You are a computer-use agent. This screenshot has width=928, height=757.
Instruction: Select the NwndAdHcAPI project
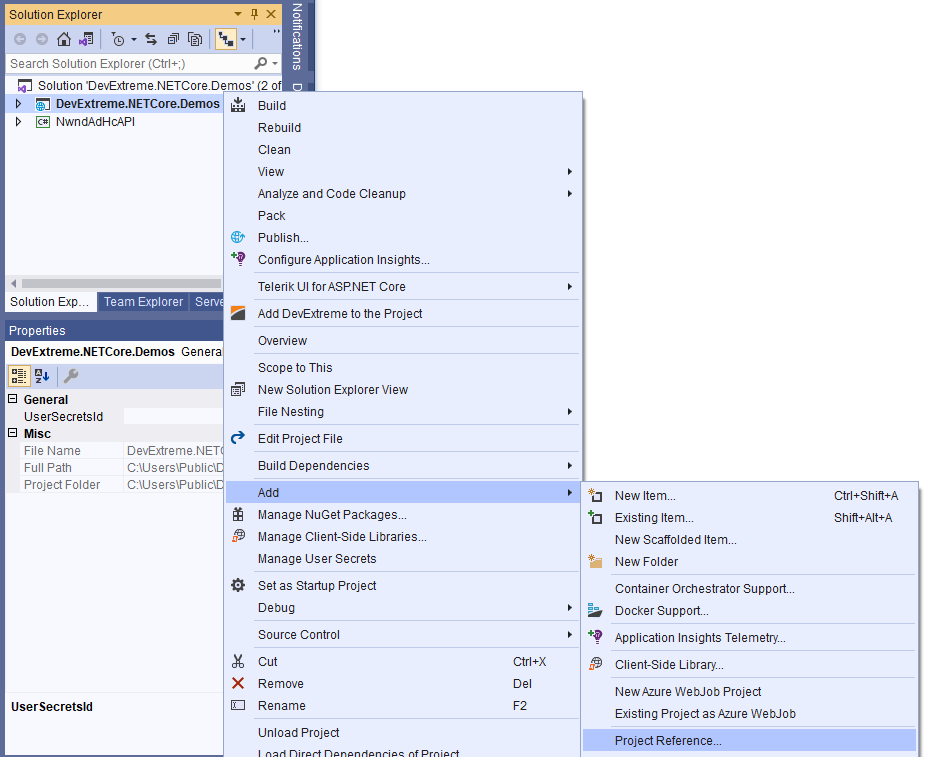click(95, 122)
